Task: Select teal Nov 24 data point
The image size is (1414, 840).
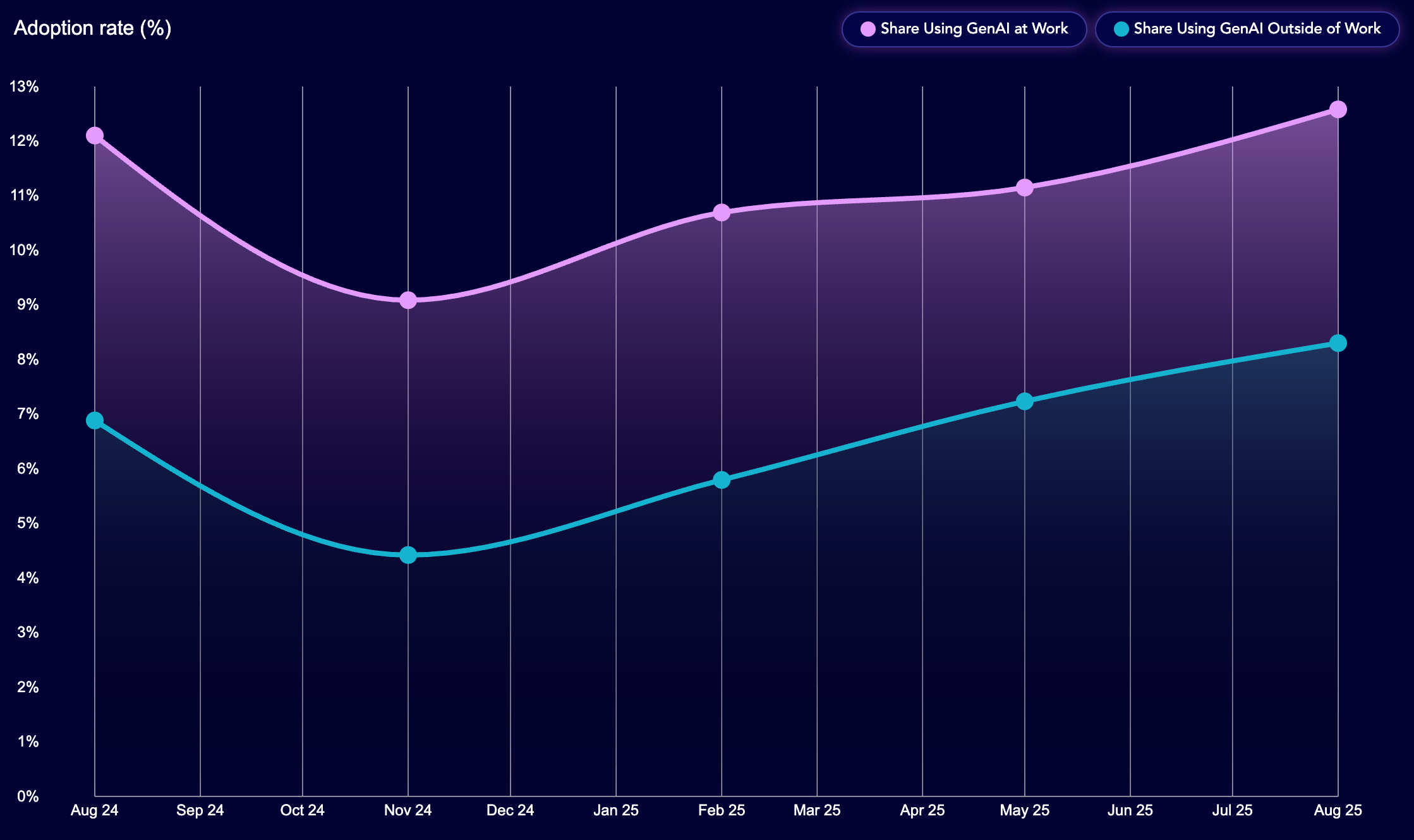Action: pyautogui.click(x=408, y=555)
